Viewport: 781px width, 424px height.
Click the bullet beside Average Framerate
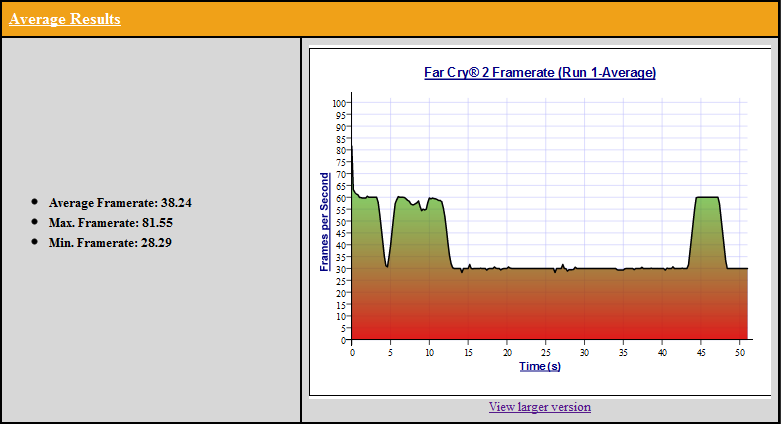tap(35, 201)
